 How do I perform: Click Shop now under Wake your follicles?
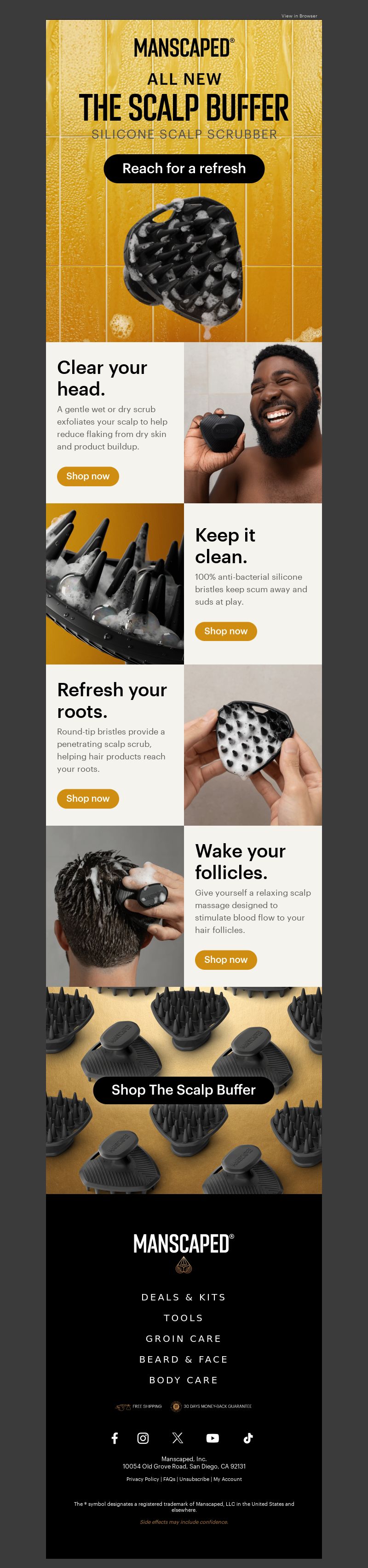(x=226, y=960)
